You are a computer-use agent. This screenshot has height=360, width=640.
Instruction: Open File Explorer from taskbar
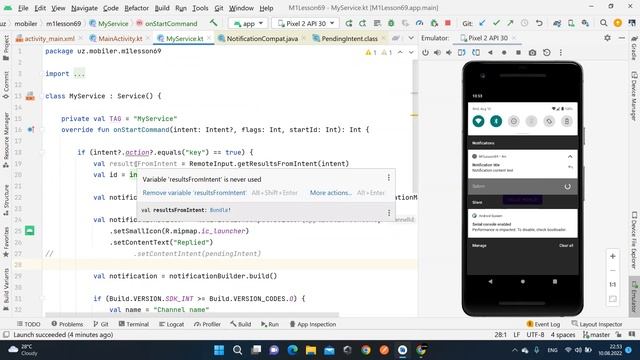(x=311, y=350)
